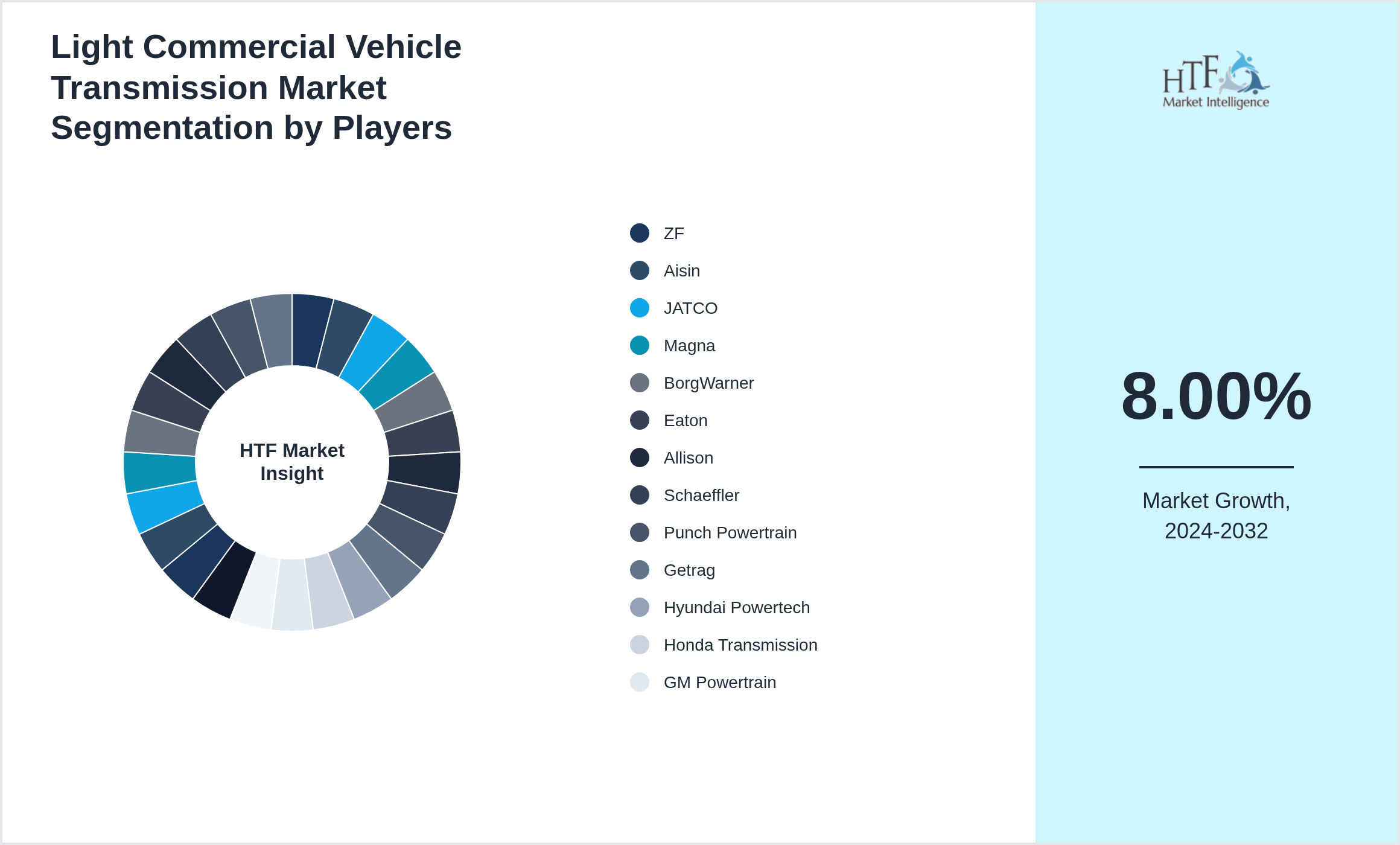1400x845 pixels.
Task: Click the Honda Transmission legend label
Action: point(740,645)
